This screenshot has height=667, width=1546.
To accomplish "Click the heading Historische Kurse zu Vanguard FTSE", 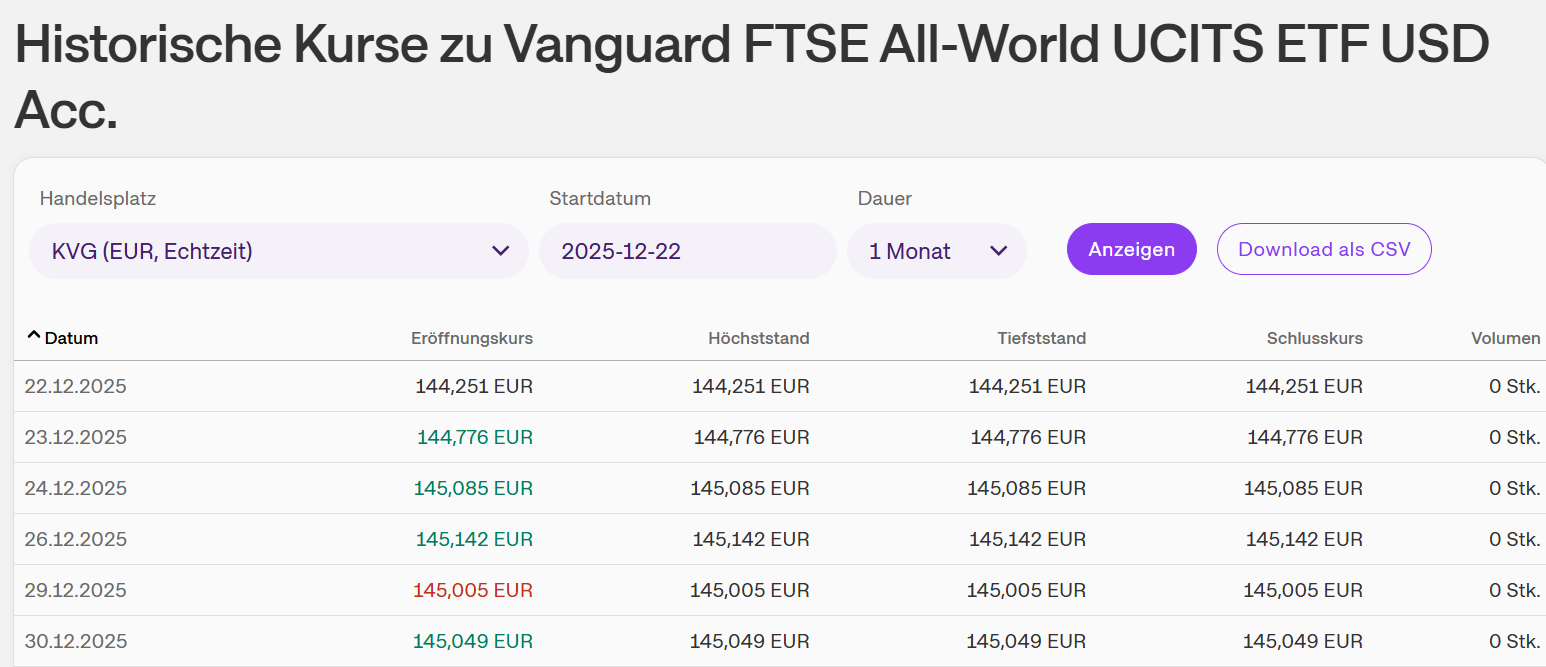I will click(752, 76).
